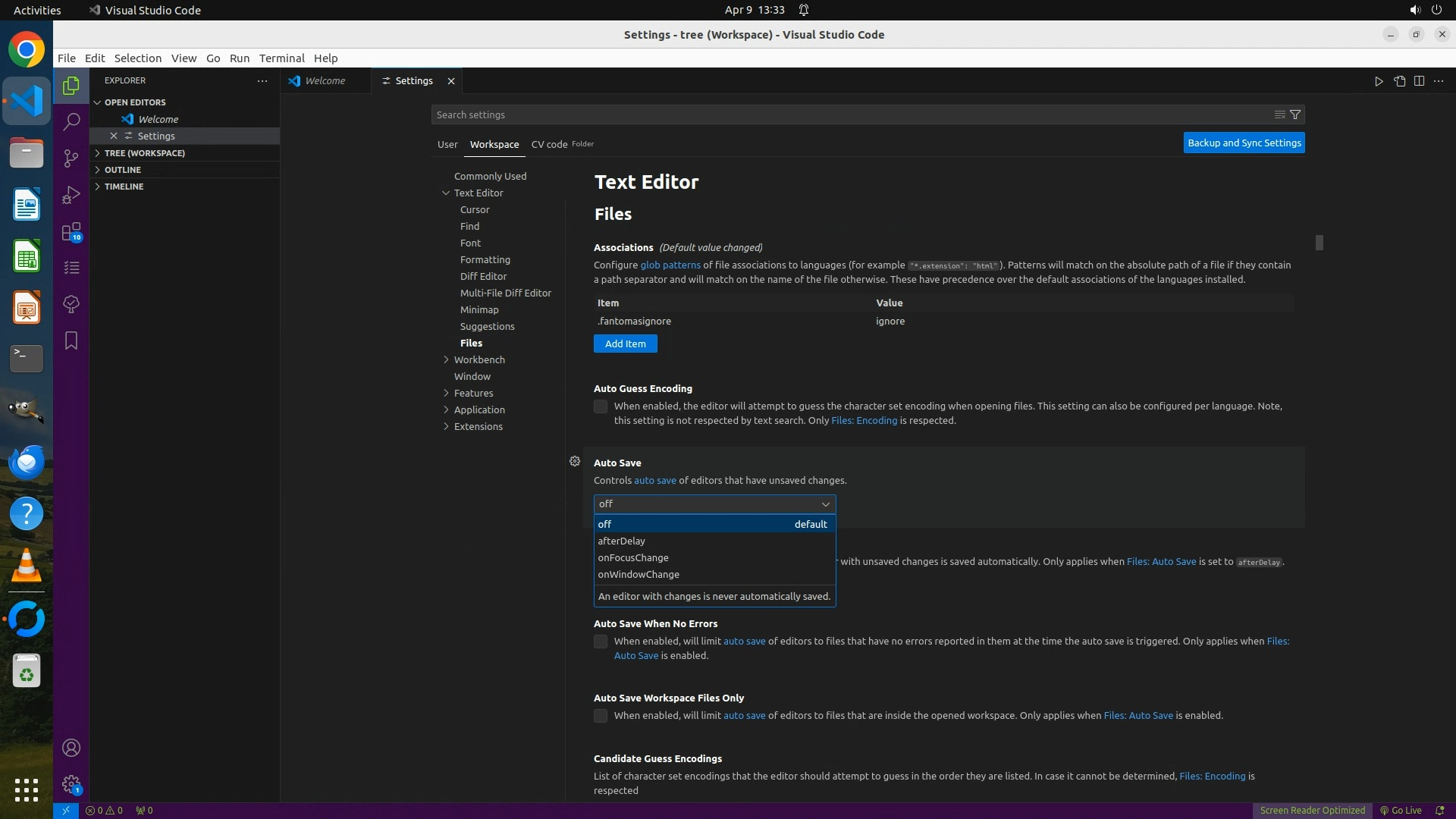This screenshot has width=1456, height=819.
Task: Click the settings scrollbar thumb
Action: (x=1319, y=243)
